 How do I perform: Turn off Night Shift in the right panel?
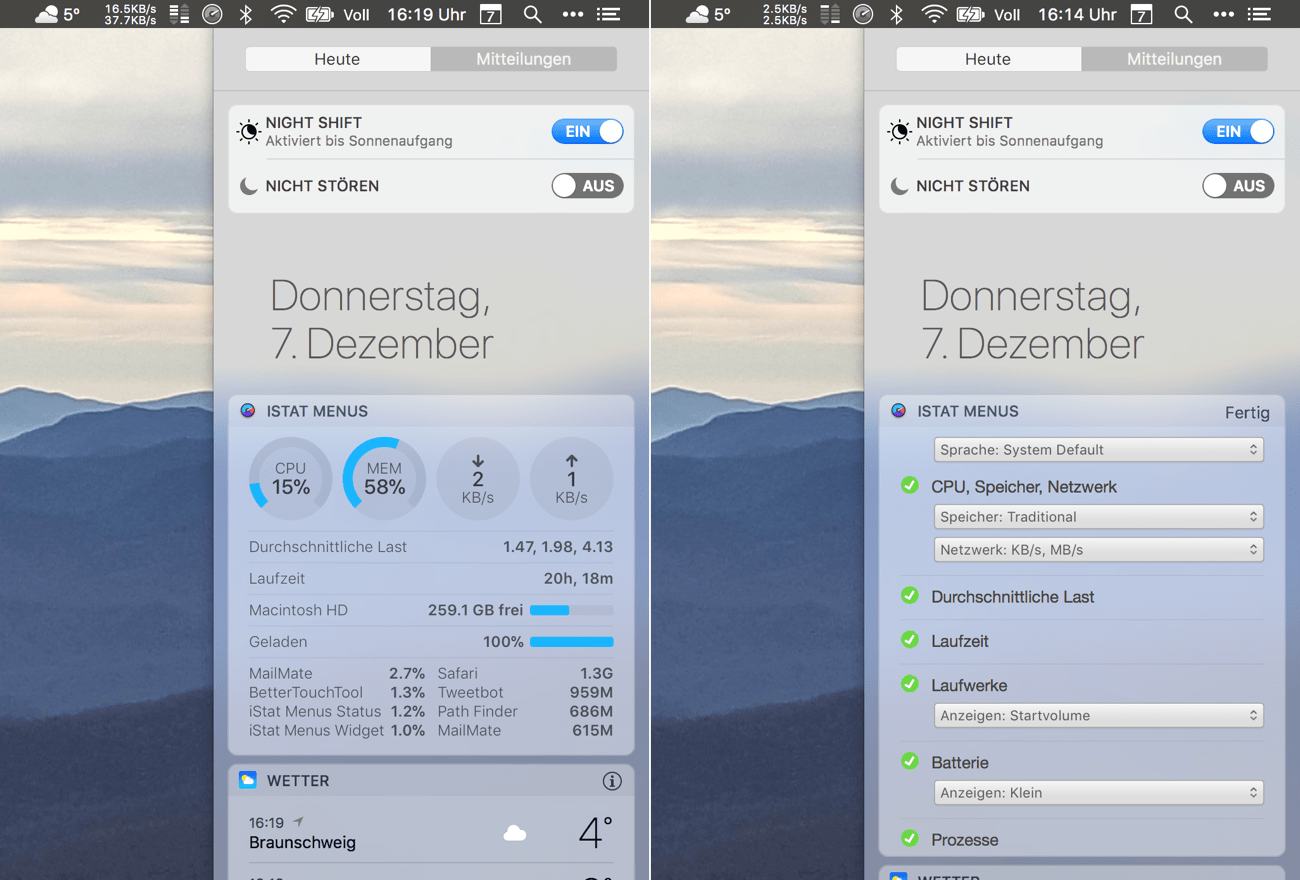(1238, 131)
